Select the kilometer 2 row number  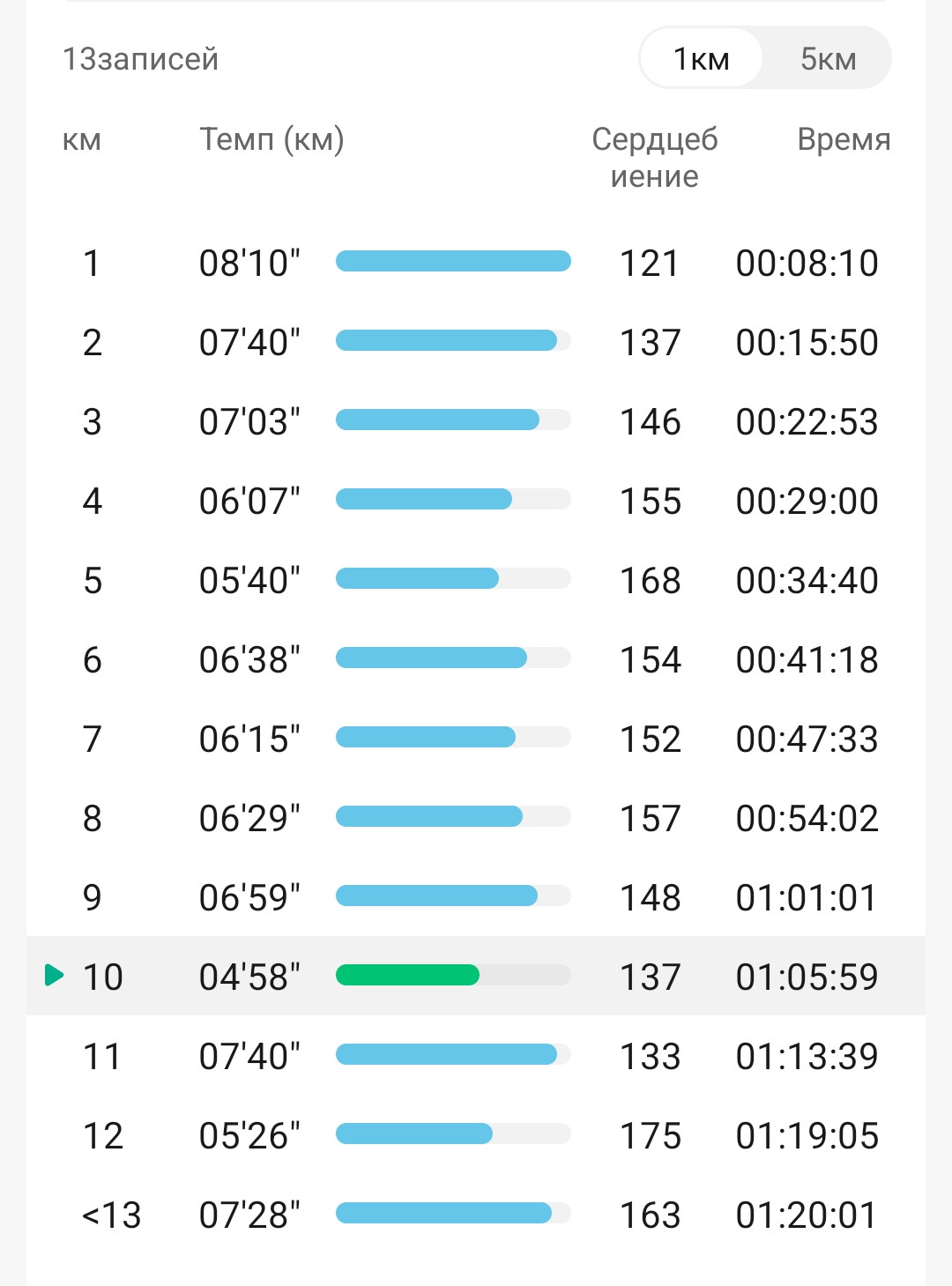(x=93, y=342)
